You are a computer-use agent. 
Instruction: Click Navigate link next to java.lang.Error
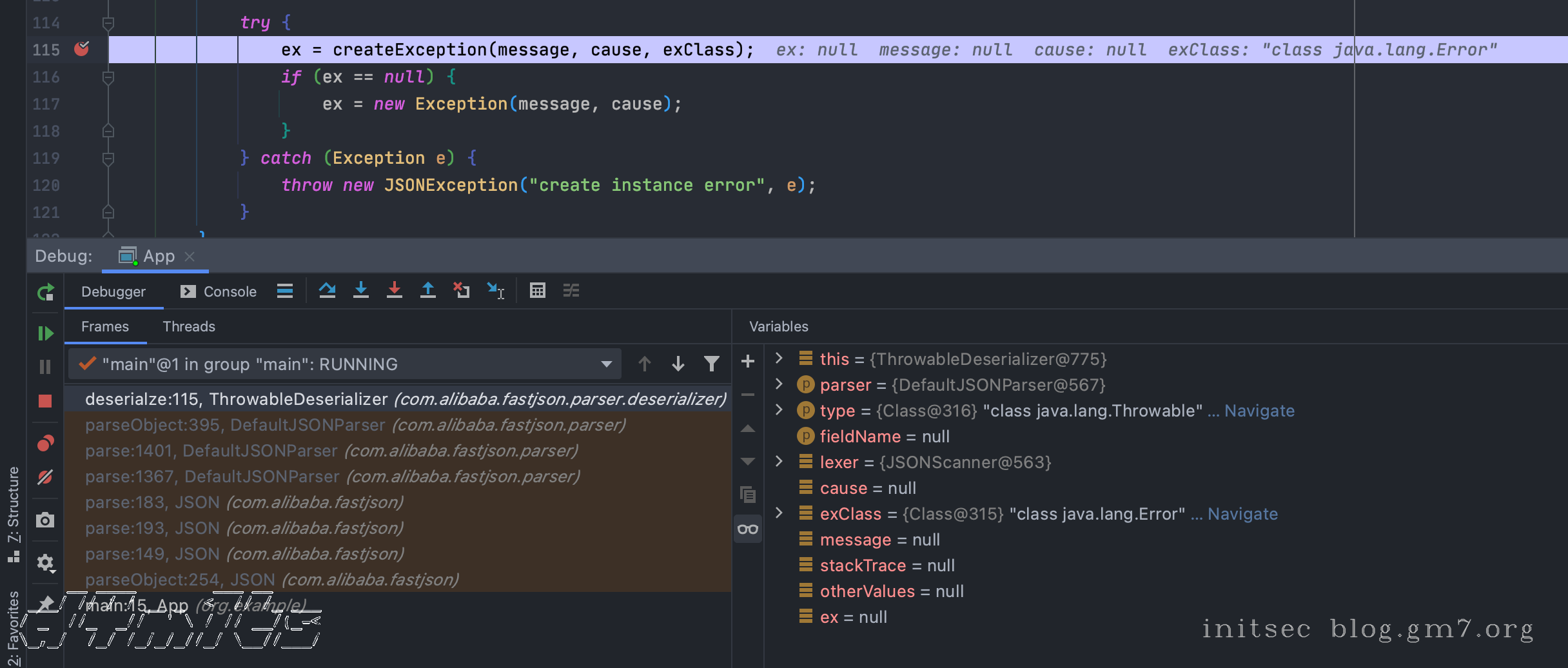(1242, 514)
